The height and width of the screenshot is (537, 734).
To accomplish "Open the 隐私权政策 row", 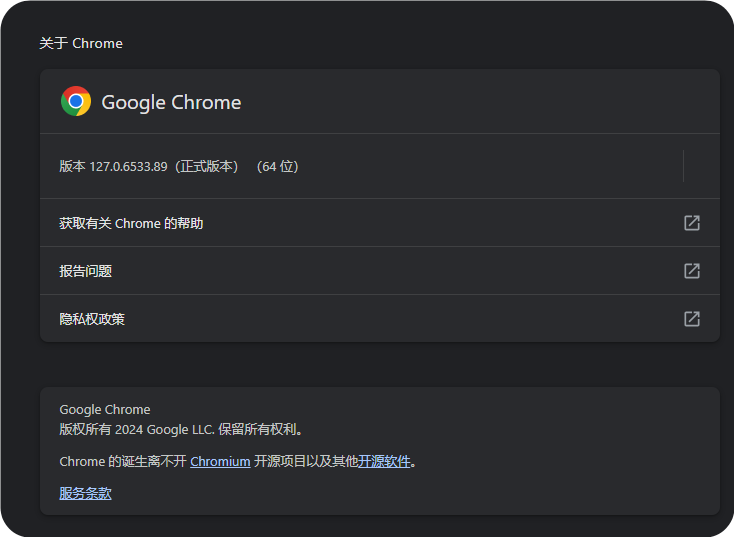I will (x=380, y=319).
